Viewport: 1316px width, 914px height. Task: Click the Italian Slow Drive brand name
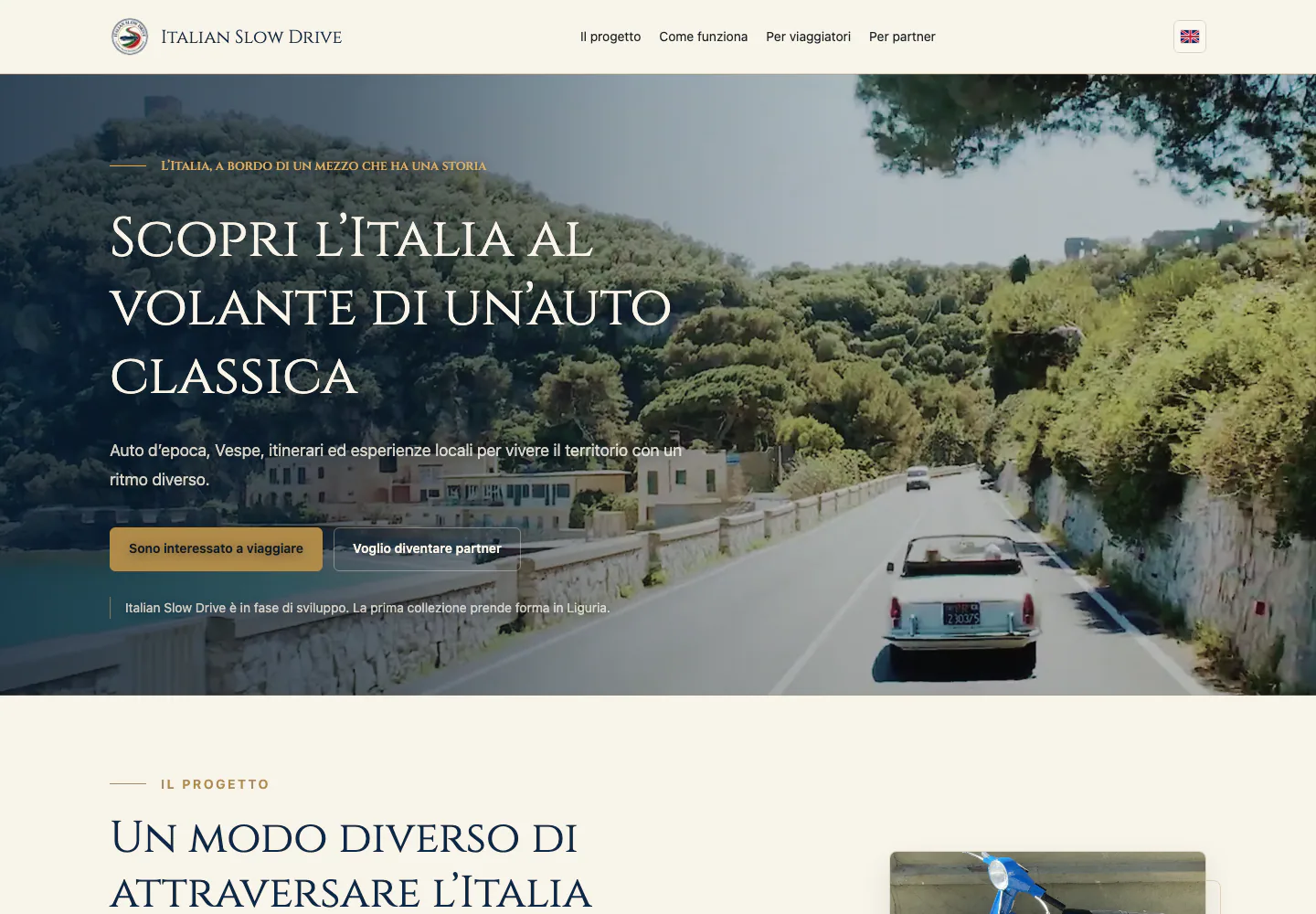pyautogui.click(x=251, y=37)
